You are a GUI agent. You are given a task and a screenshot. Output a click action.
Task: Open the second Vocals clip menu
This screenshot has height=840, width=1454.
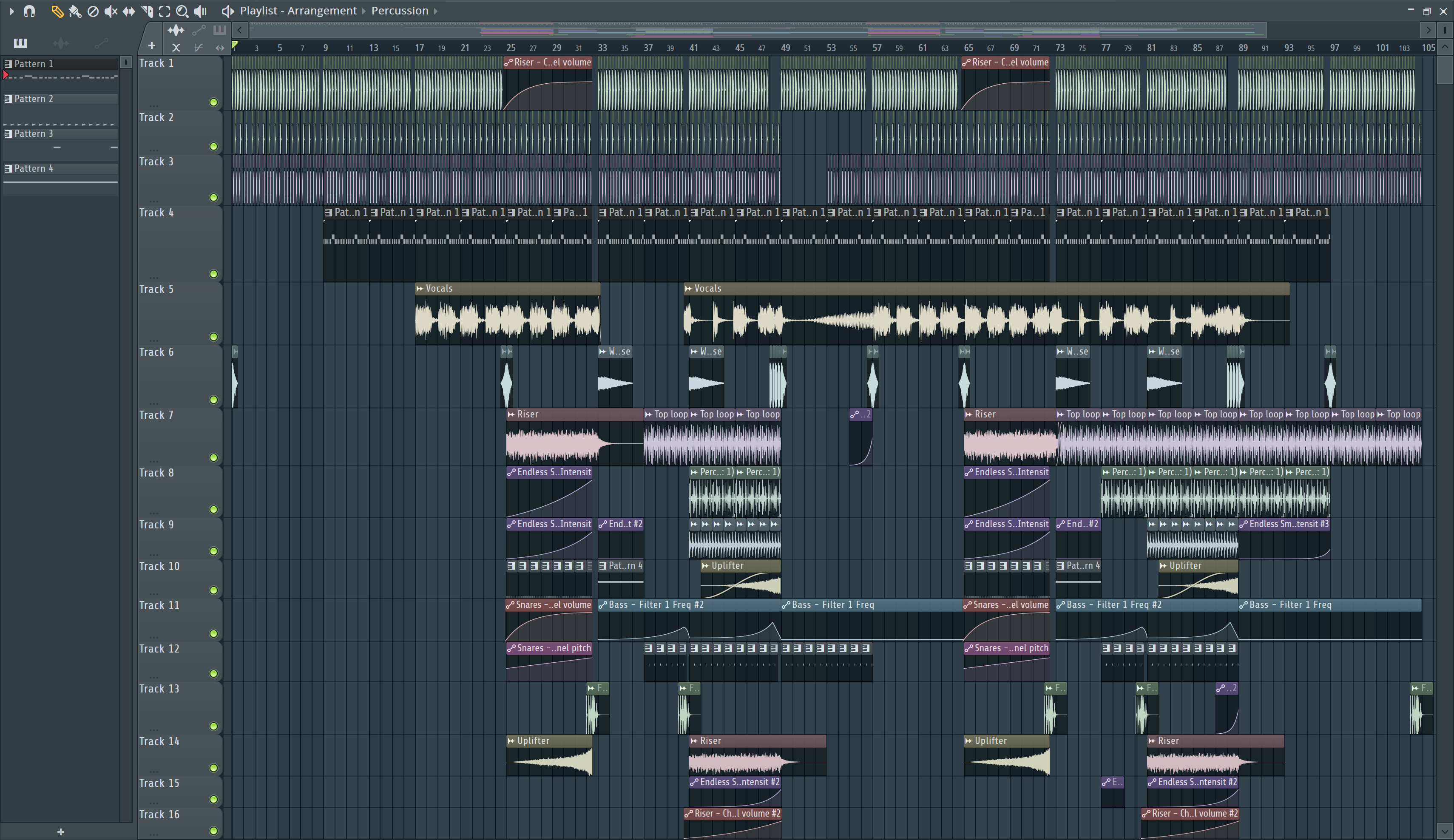tap(688, 289)
